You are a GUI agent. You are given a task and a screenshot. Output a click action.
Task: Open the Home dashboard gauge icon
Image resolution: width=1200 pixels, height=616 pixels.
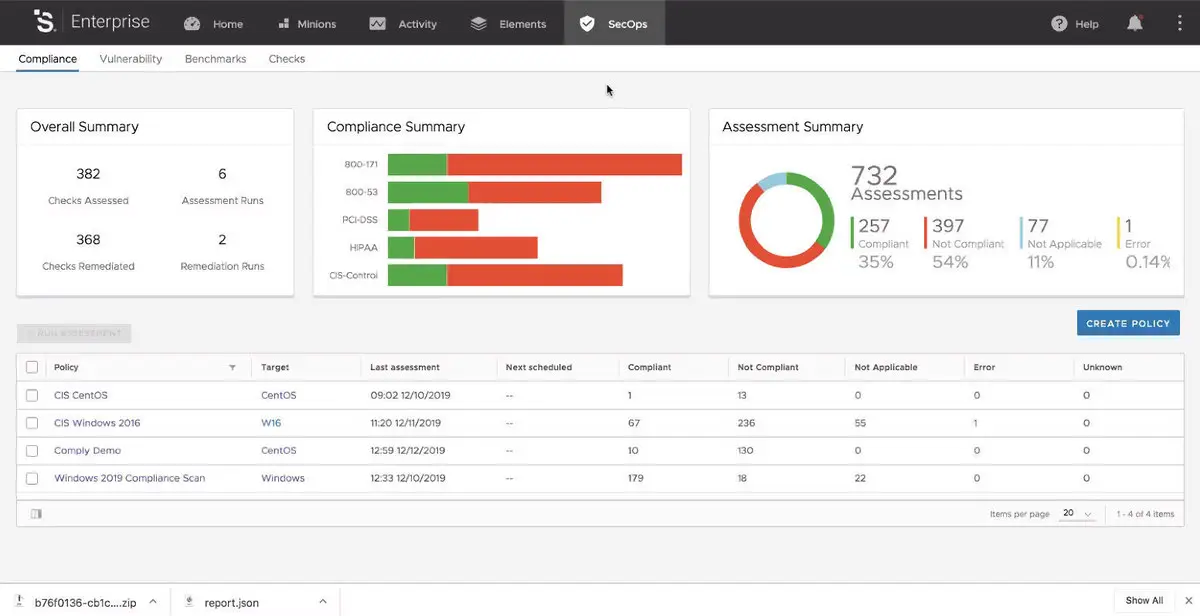click(192, 24)
